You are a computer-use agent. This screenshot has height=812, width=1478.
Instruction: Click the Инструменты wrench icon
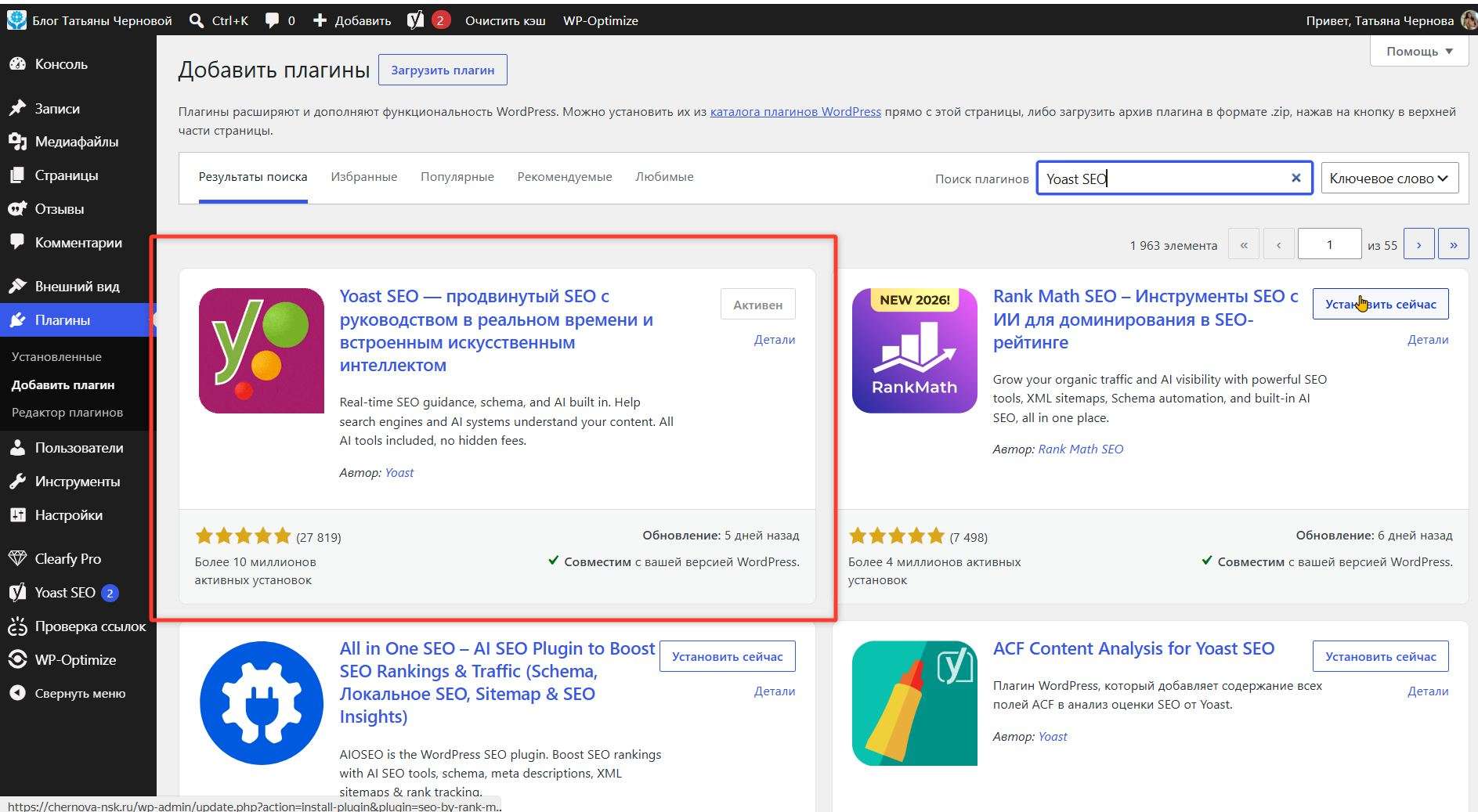coord(17,482)
